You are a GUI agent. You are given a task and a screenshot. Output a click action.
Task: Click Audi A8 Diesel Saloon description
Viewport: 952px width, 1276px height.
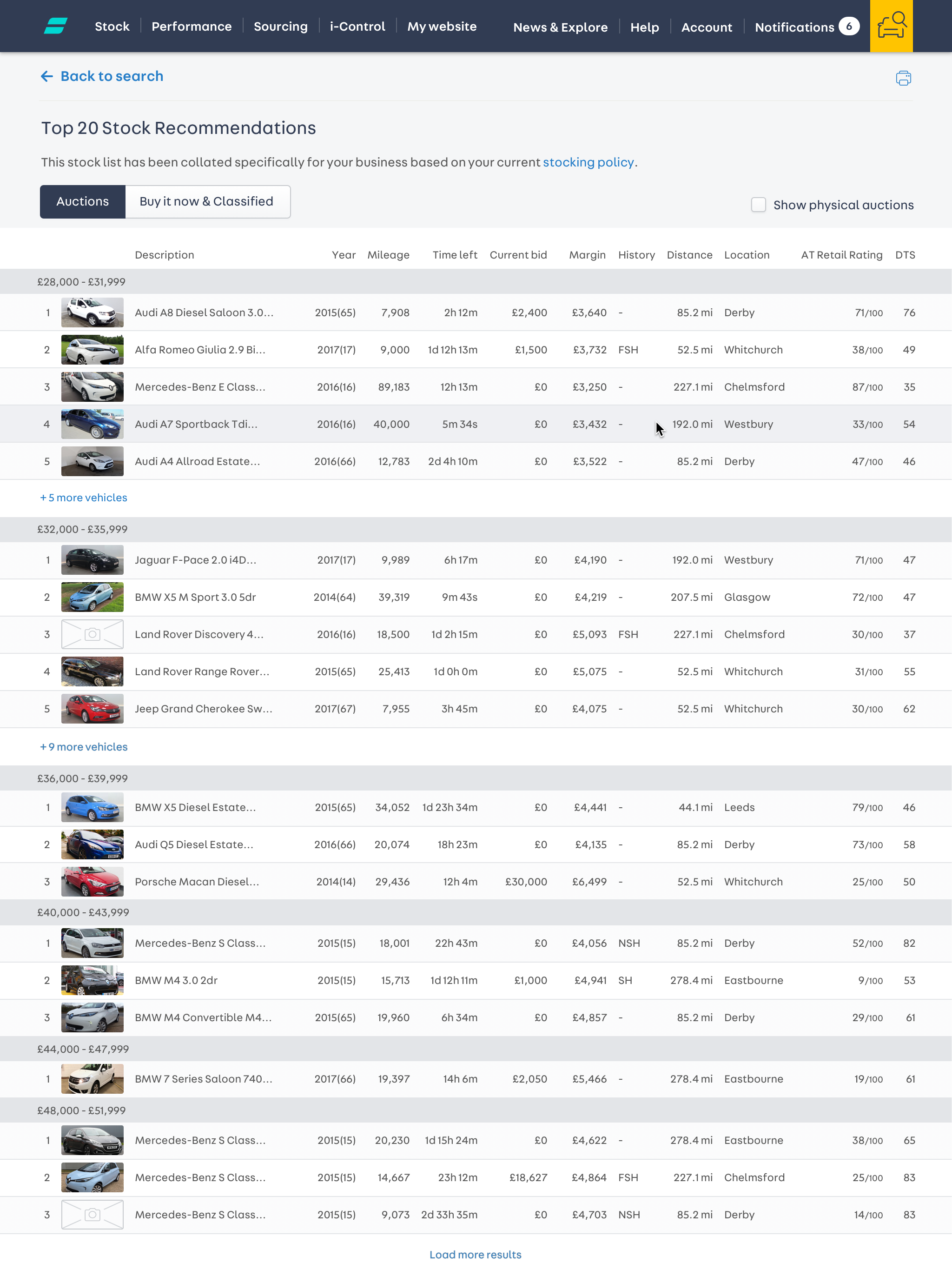click(204, 312)
